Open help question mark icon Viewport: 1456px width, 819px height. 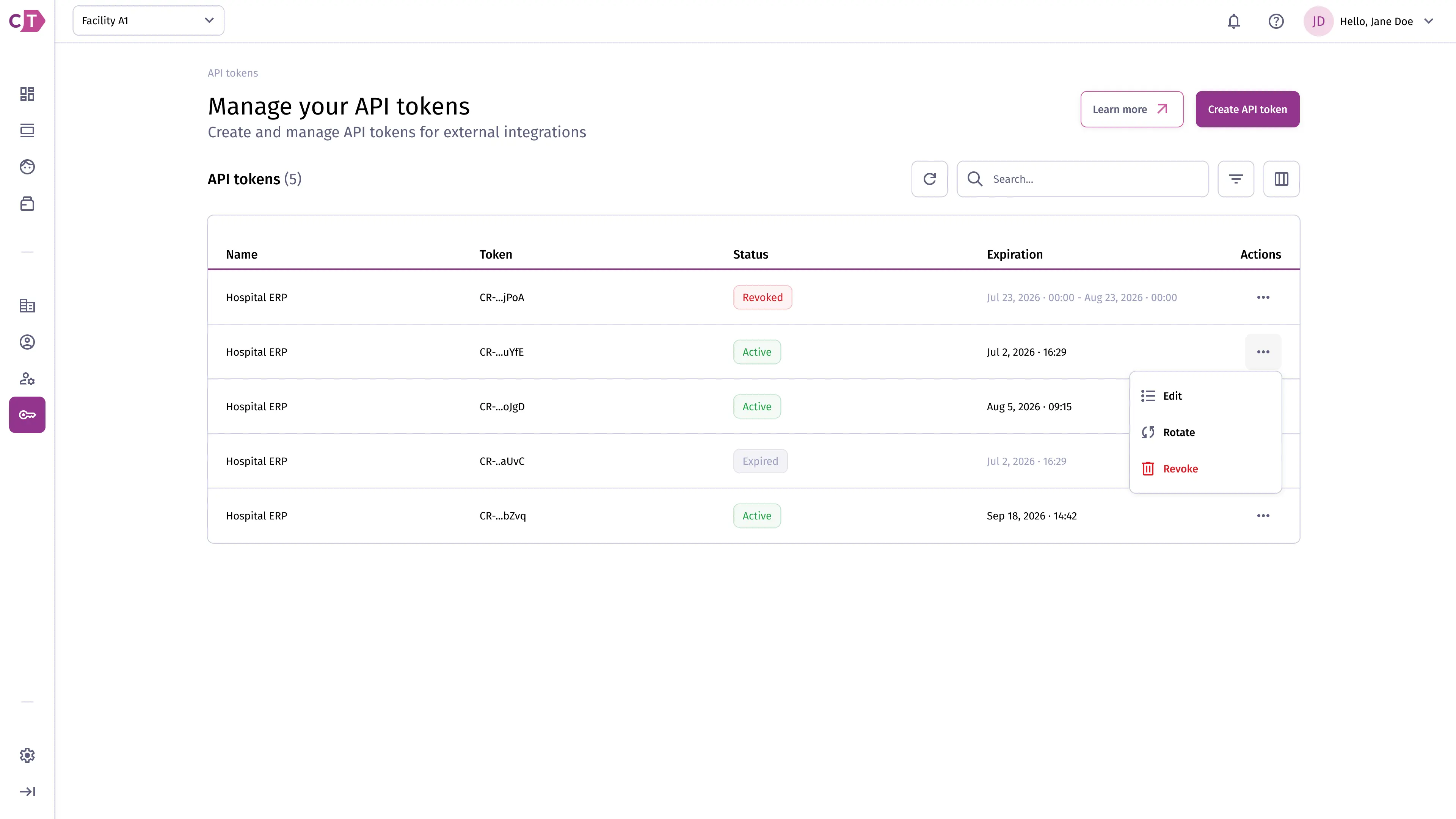pyautogui.click(x=1276, y=22)
